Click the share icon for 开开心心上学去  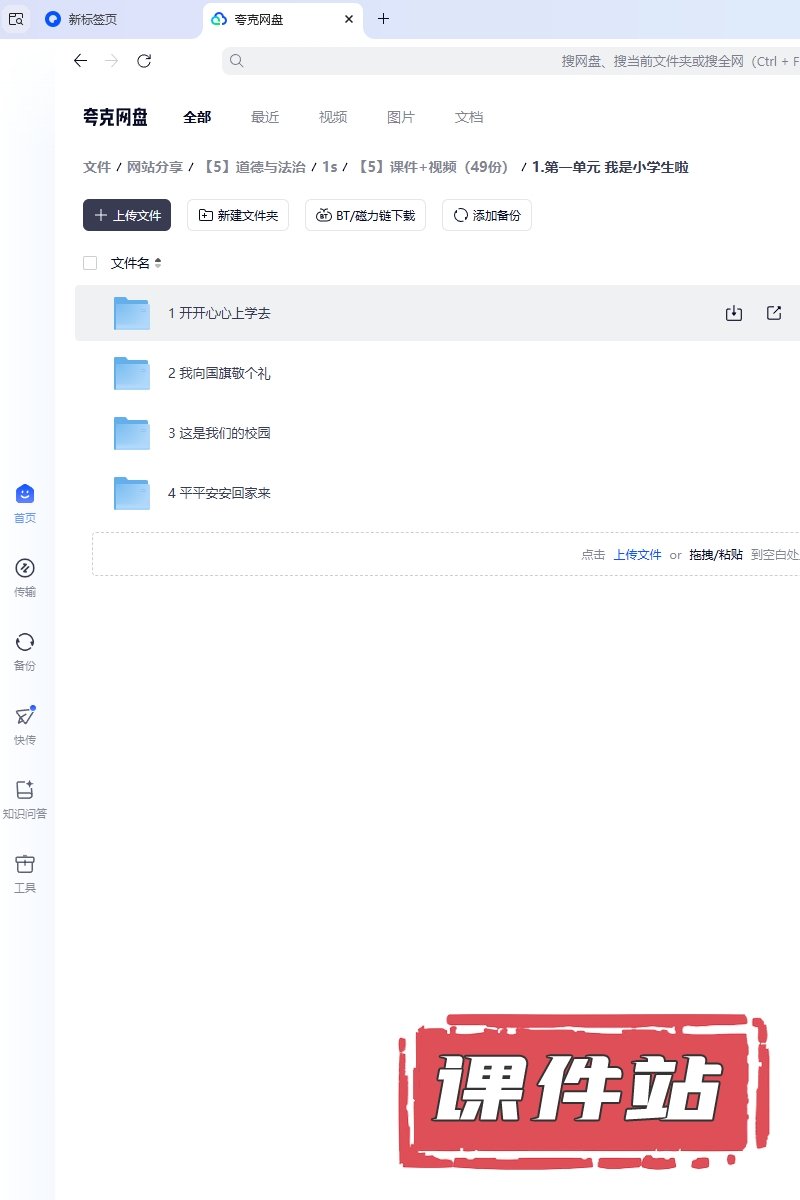pyautogui.click(x=774, y=313)
